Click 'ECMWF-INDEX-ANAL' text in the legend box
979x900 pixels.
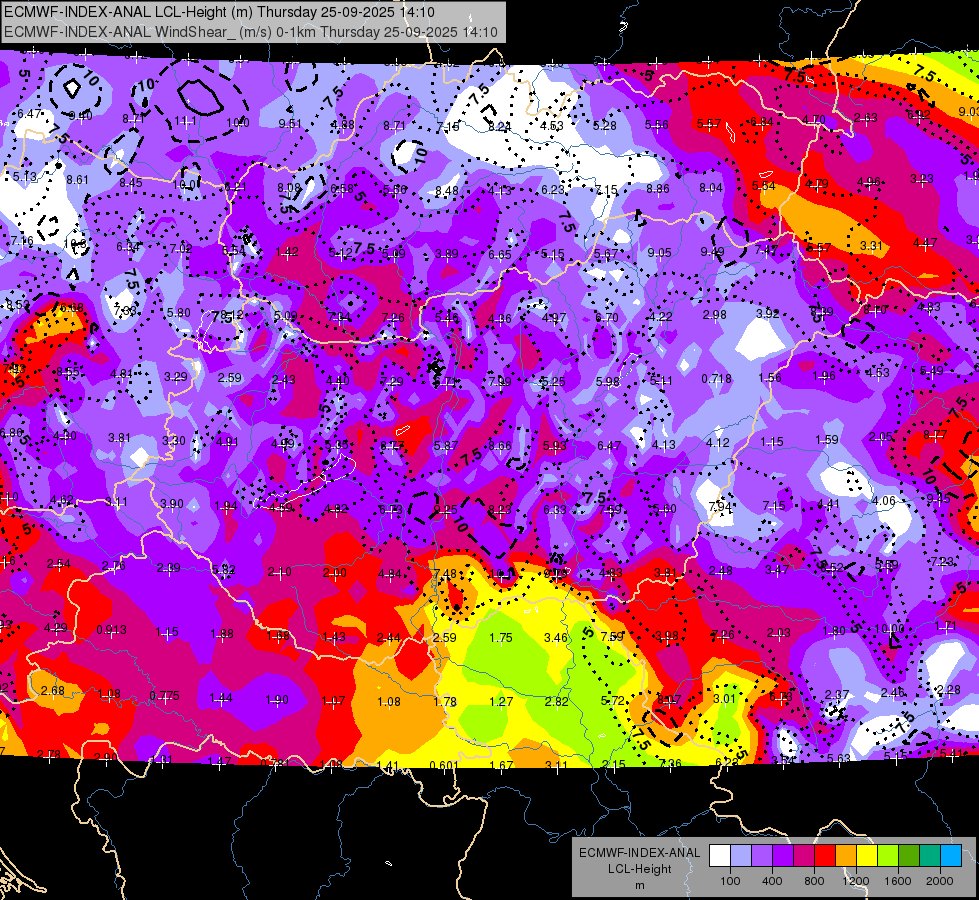[640, 853]
